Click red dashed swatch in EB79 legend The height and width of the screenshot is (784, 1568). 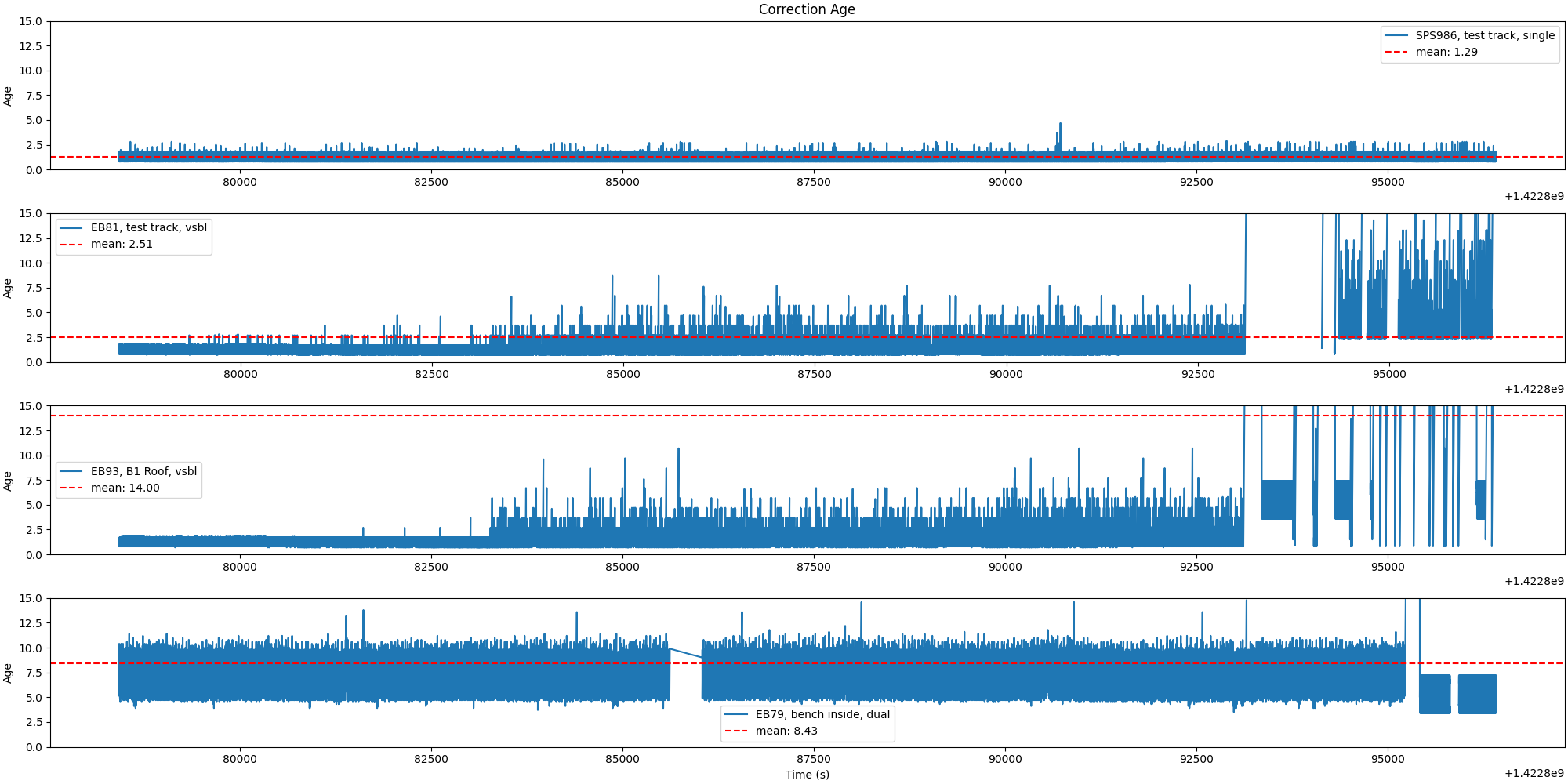point(735,731)
